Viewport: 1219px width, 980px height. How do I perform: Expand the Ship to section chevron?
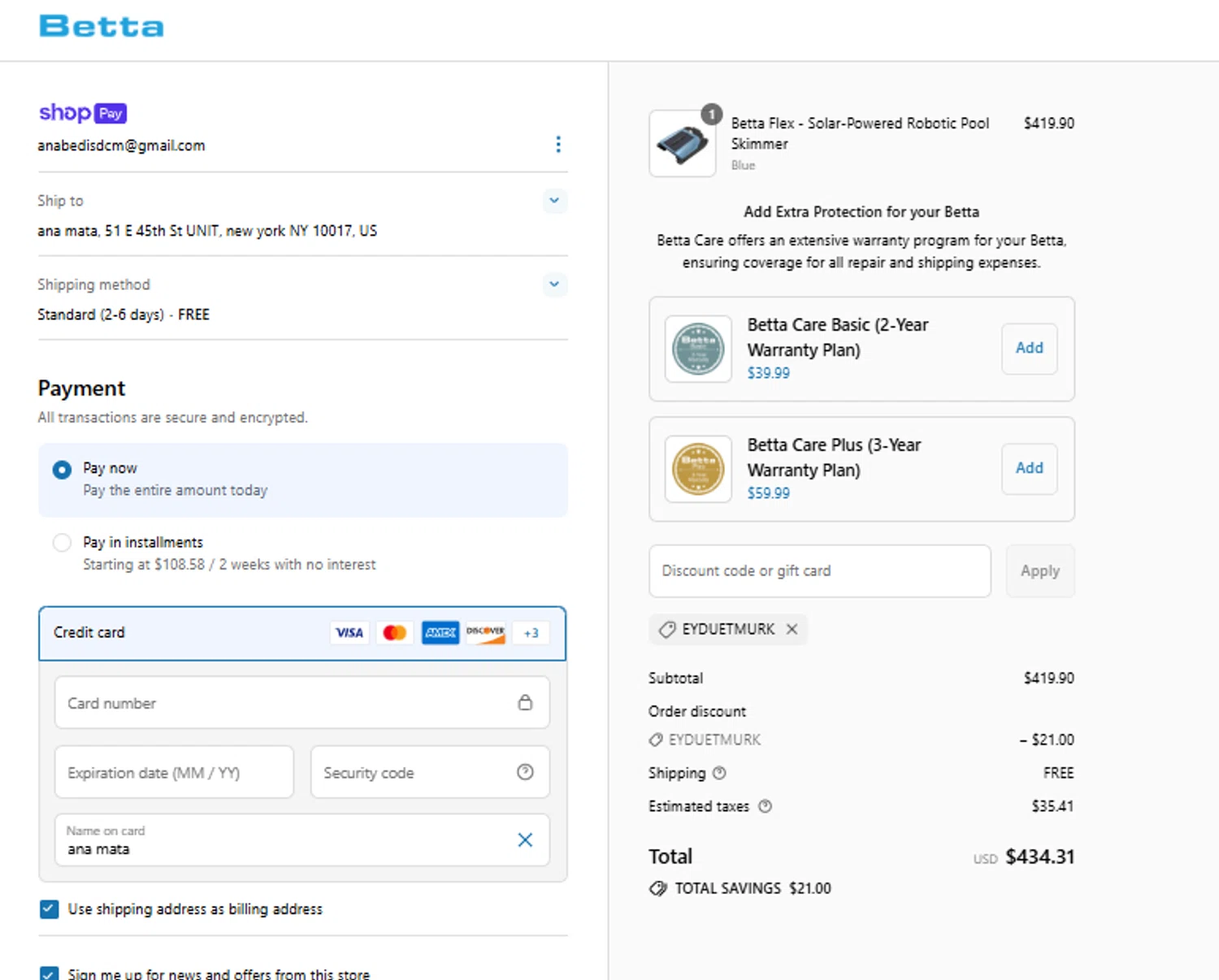click(x=554, y=201)
